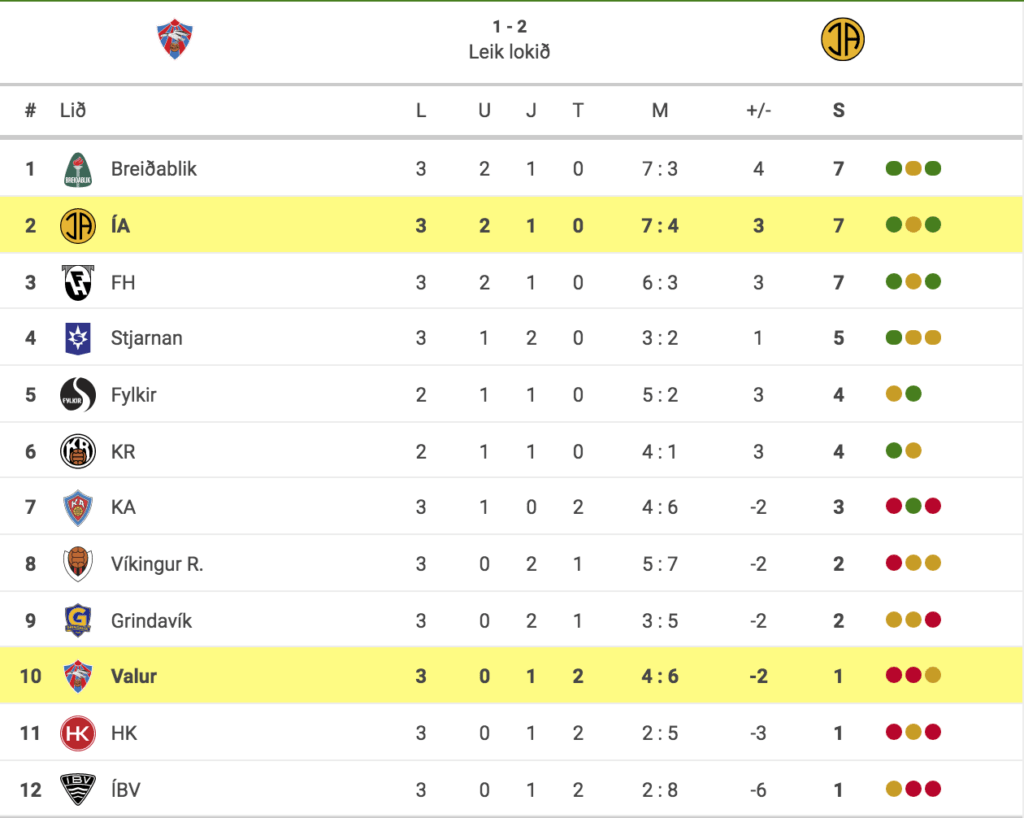Click the 1 - 2 final score

(x=509, y=27)
